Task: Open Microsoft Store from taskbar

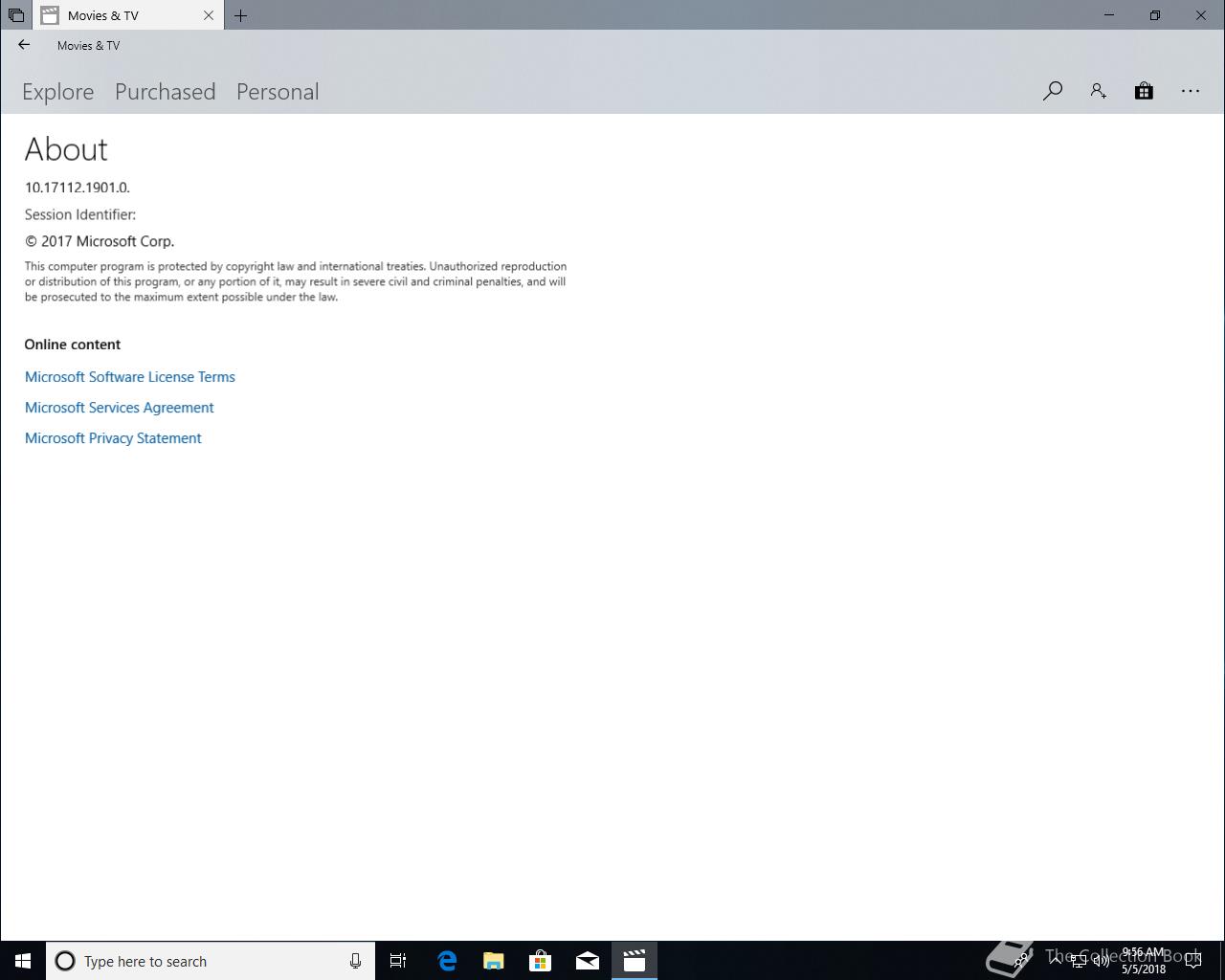Action: (540, 961)
